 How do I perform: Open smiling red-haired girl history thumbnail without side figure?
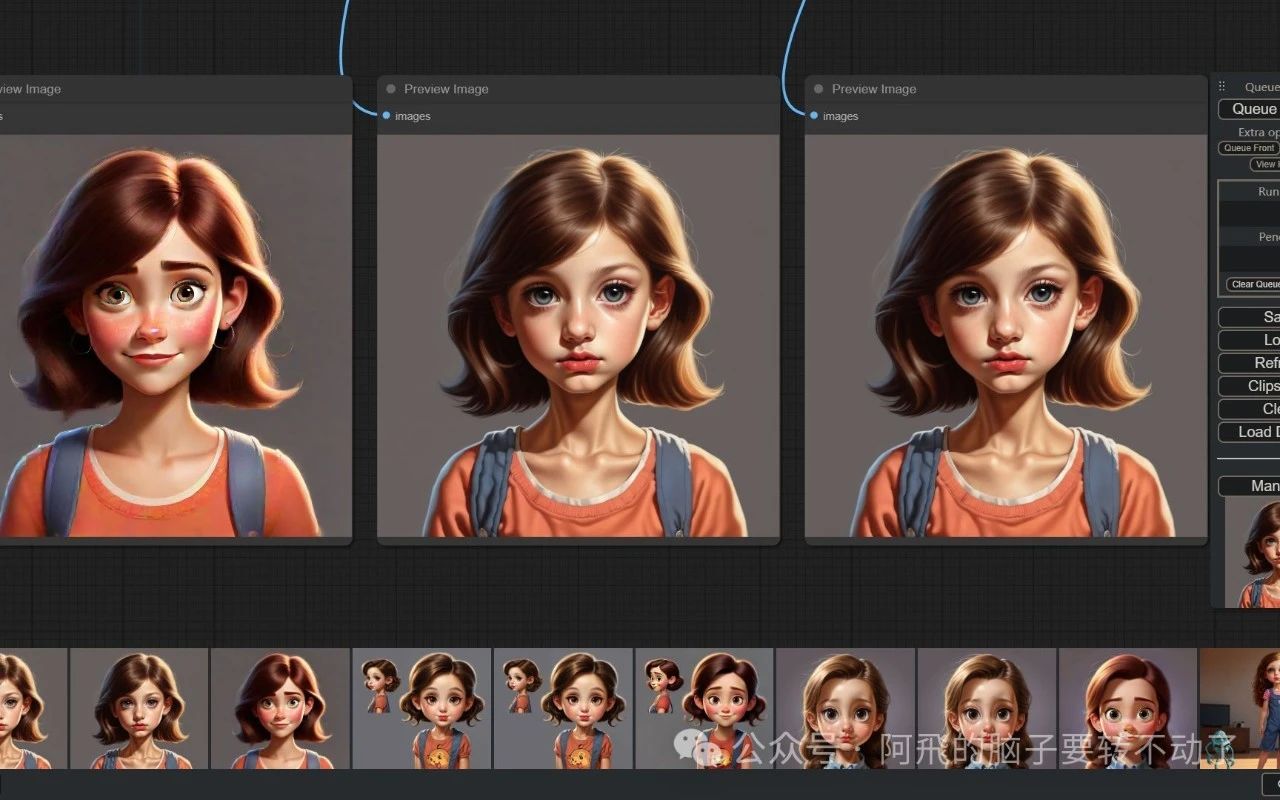[280, 708]
